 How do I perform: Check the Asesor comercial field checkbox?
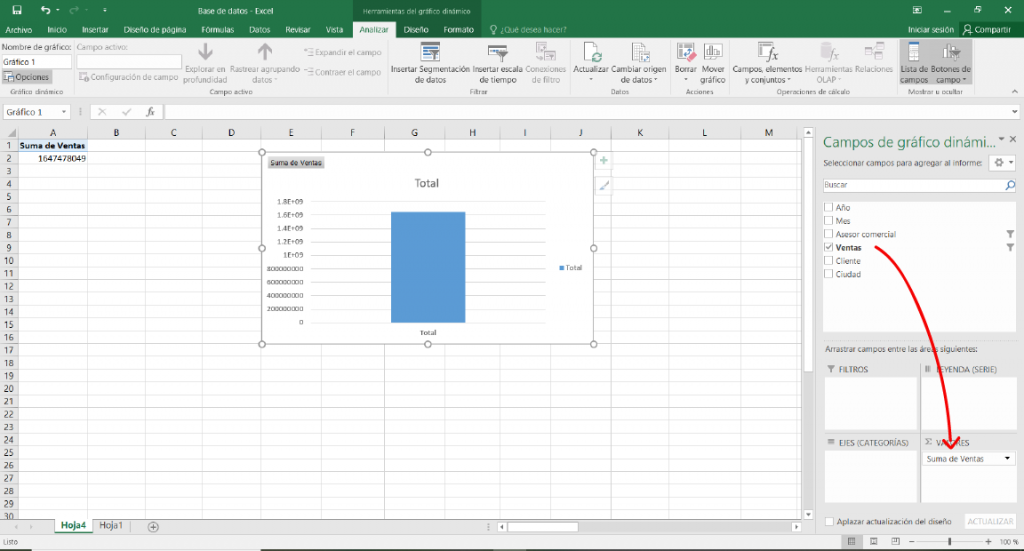pyautogui.click(x=829, y=234)
